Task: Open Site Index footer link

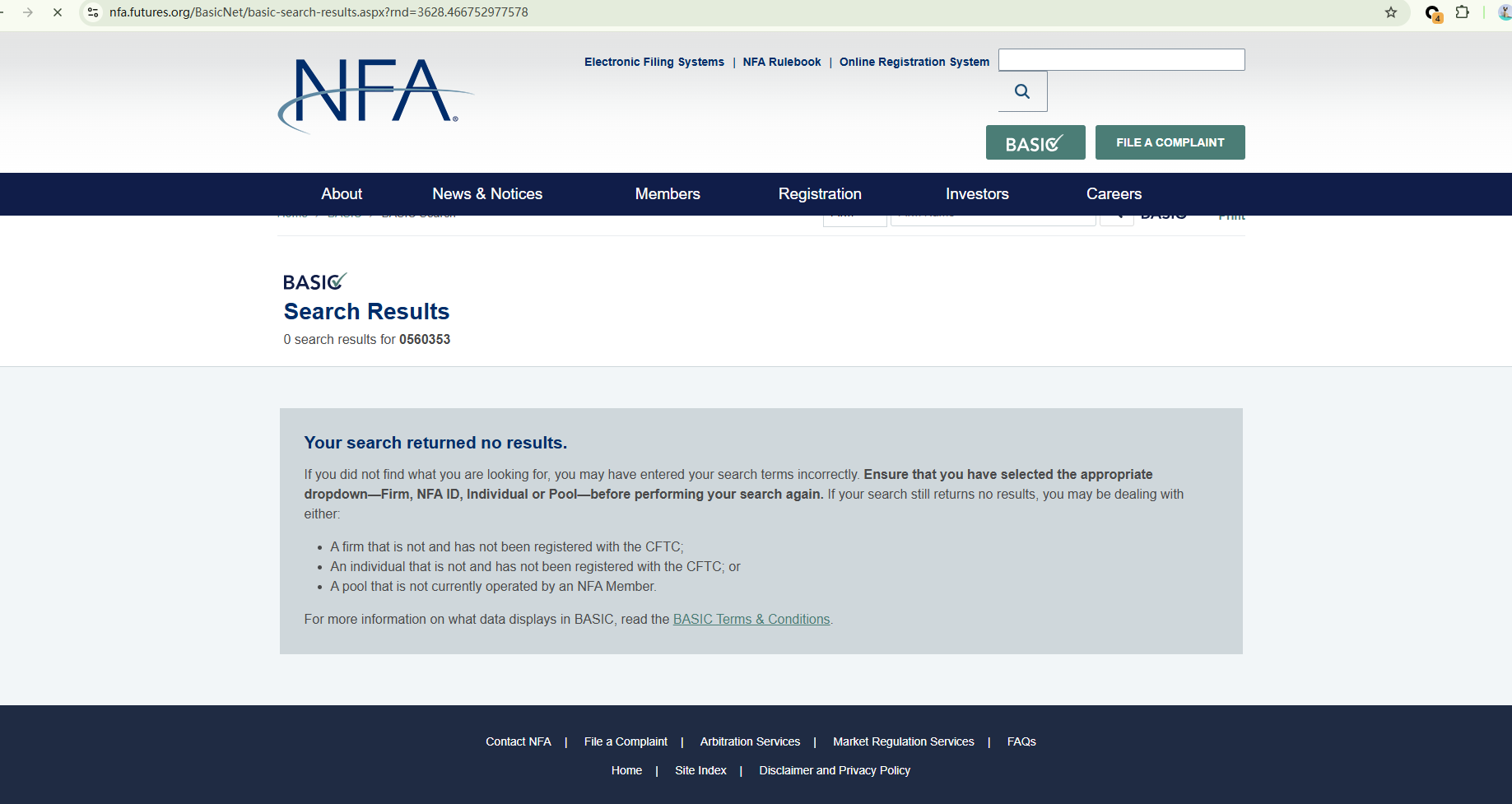Action: 700,770
